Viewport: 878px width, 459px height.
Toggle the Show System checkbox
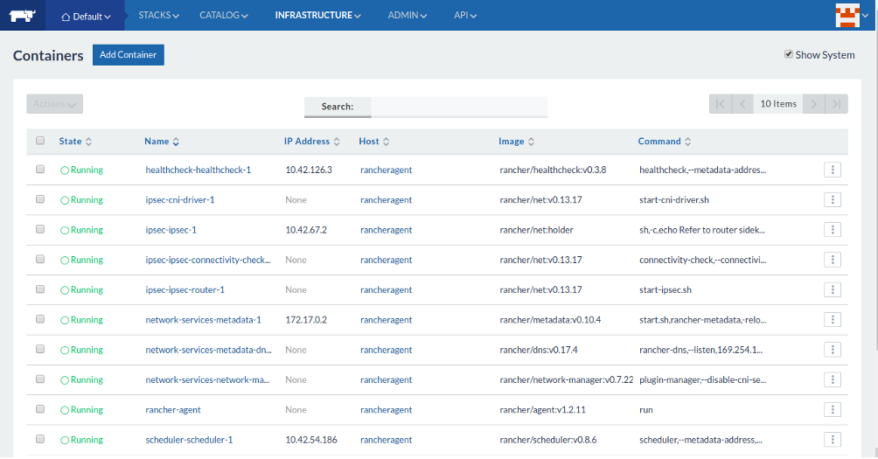[x=788, y=55]
